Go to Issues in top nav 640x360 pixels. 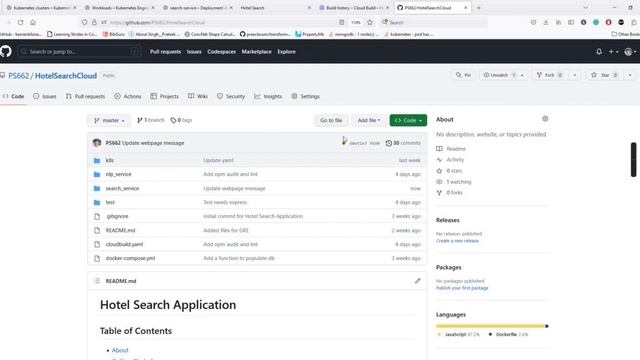[194, 52]
